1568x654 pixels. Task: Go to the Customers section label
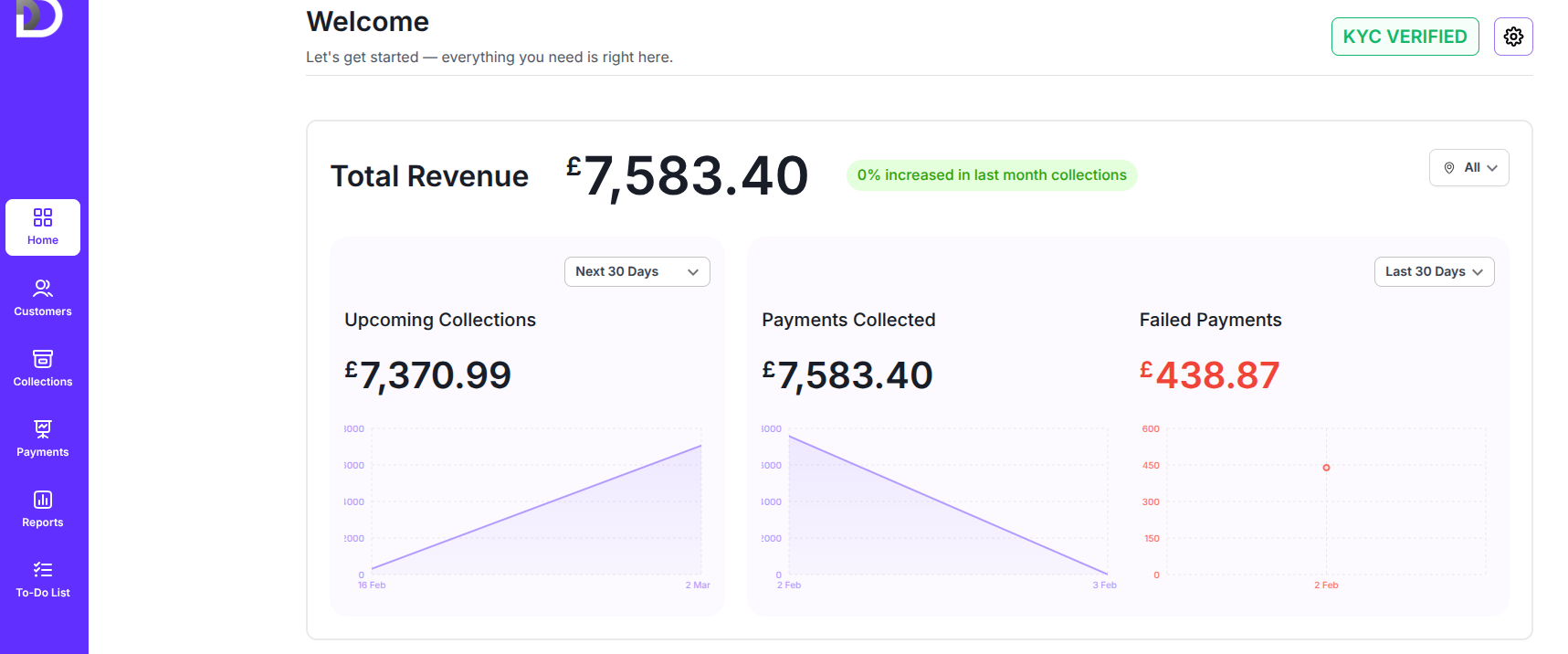43,311
